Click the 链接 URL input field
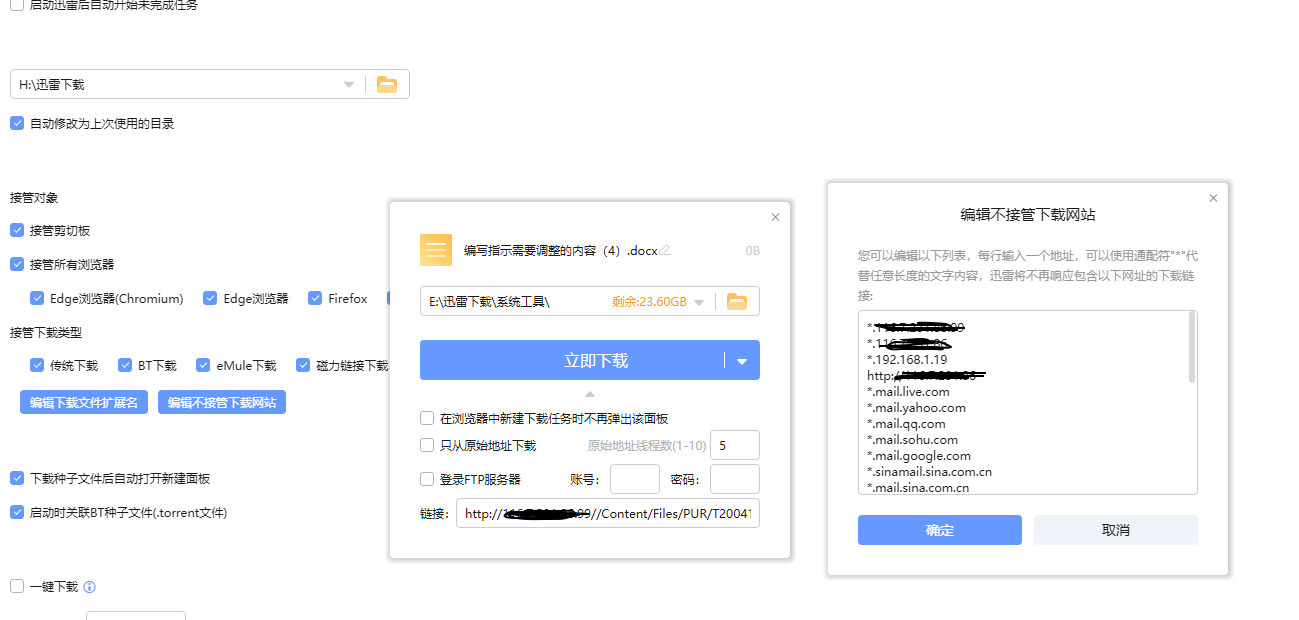1299x620 pixels. pos(607,513)
